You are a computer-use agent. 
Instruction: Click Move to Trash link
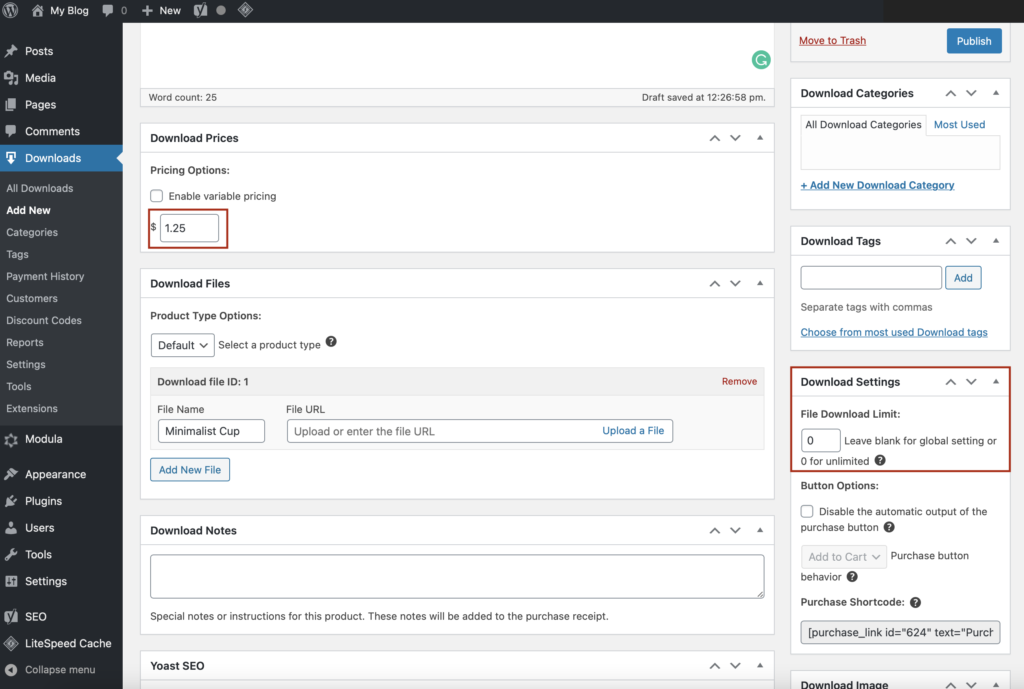point(832,40)
